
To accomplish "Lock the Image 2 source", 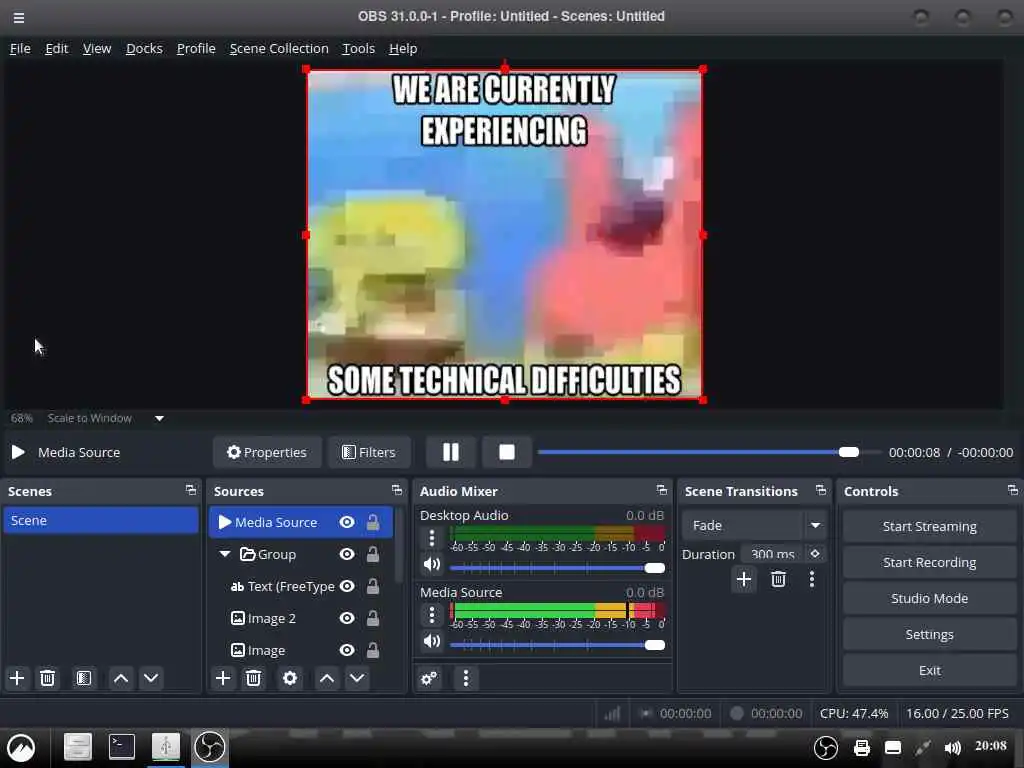I will click(373, 618).
